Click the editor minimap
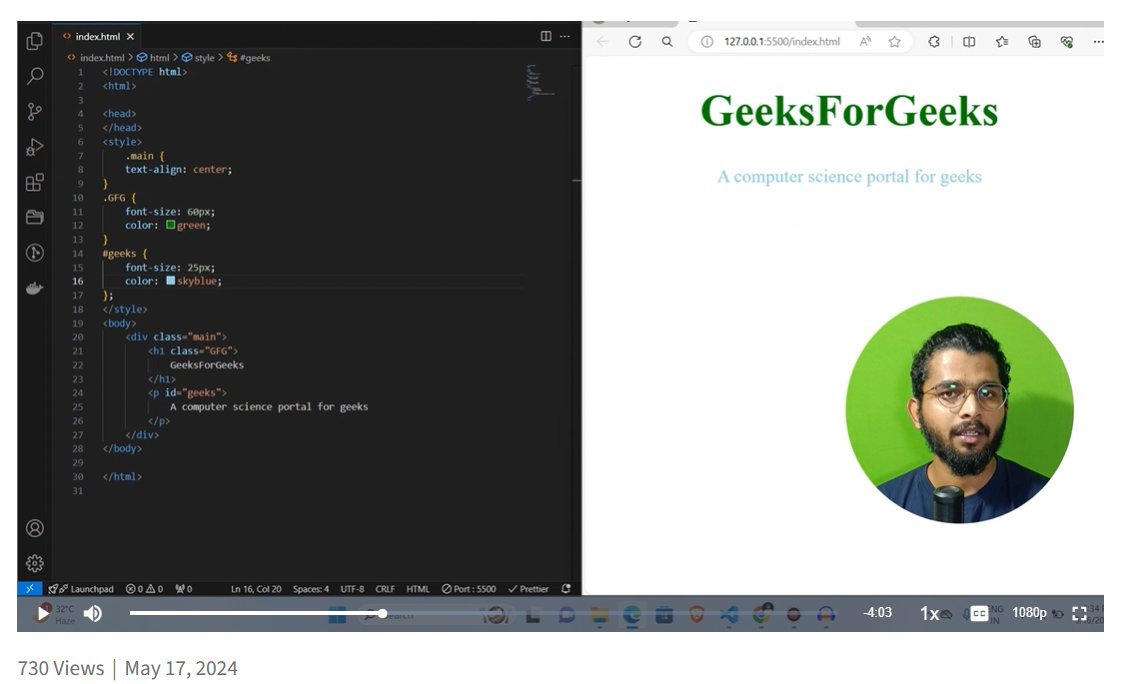Viewport: 1124px width, 684px height. point(539,81)
